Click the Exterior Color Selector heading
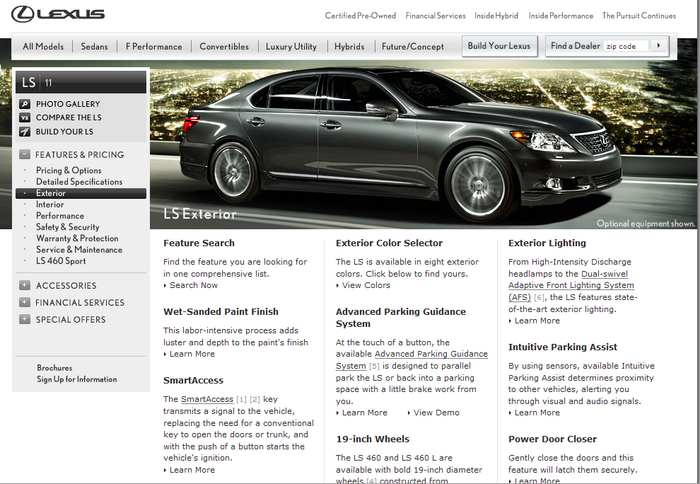Viewport: 700px width, 484px height. 389,243
